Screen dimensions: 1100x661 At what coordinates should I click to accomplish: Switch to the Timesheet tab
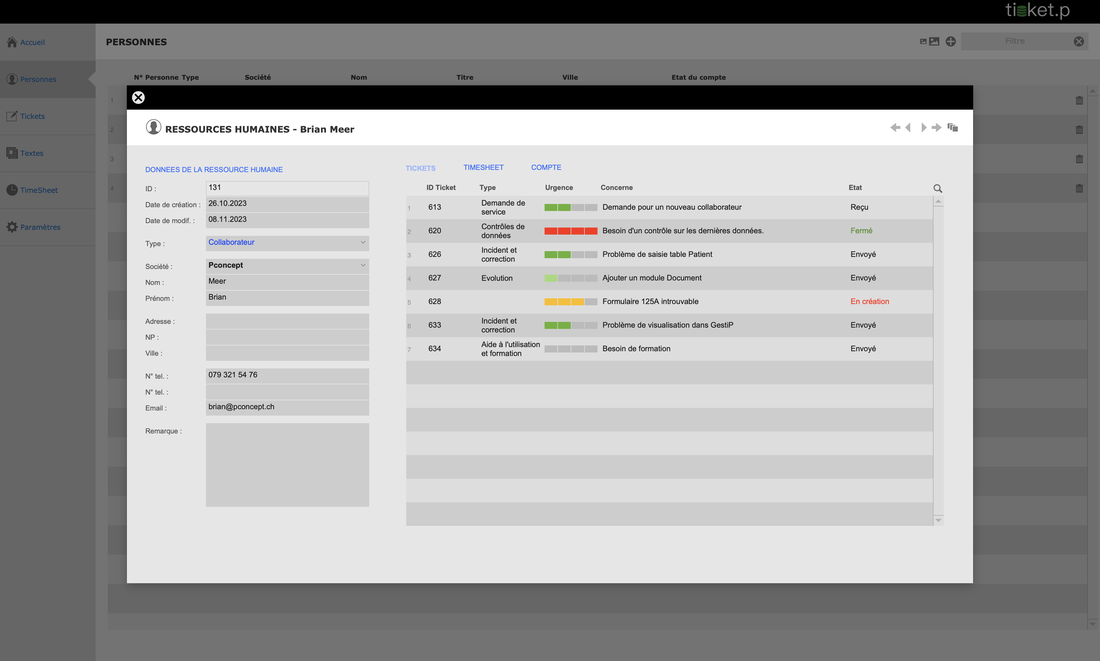[483, 168]
